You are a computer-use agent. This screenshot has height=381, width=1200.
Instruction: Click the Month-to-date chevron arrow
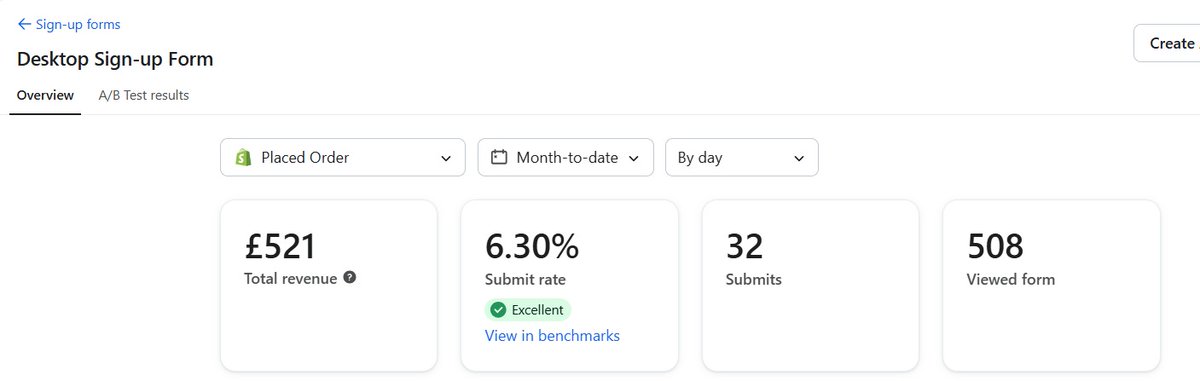click(x=634, y=158)
